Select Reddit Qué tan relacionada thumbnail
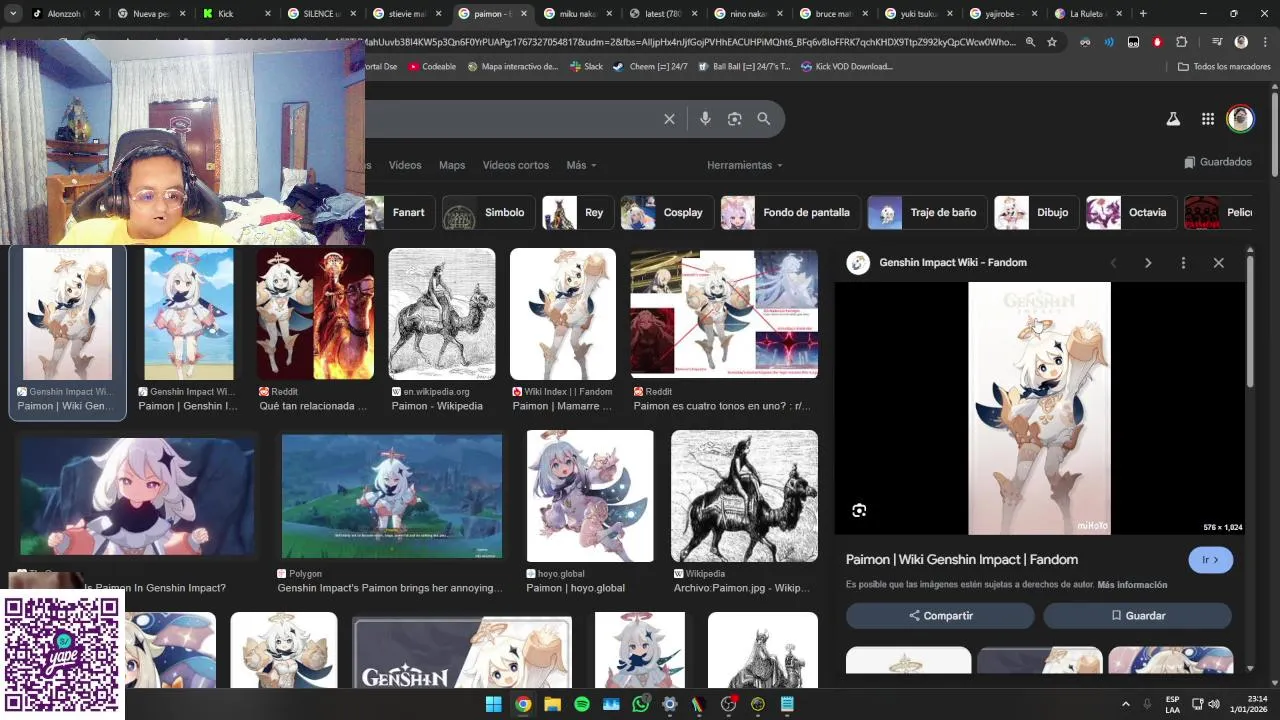1280x720 pixels. pos(315,314)
